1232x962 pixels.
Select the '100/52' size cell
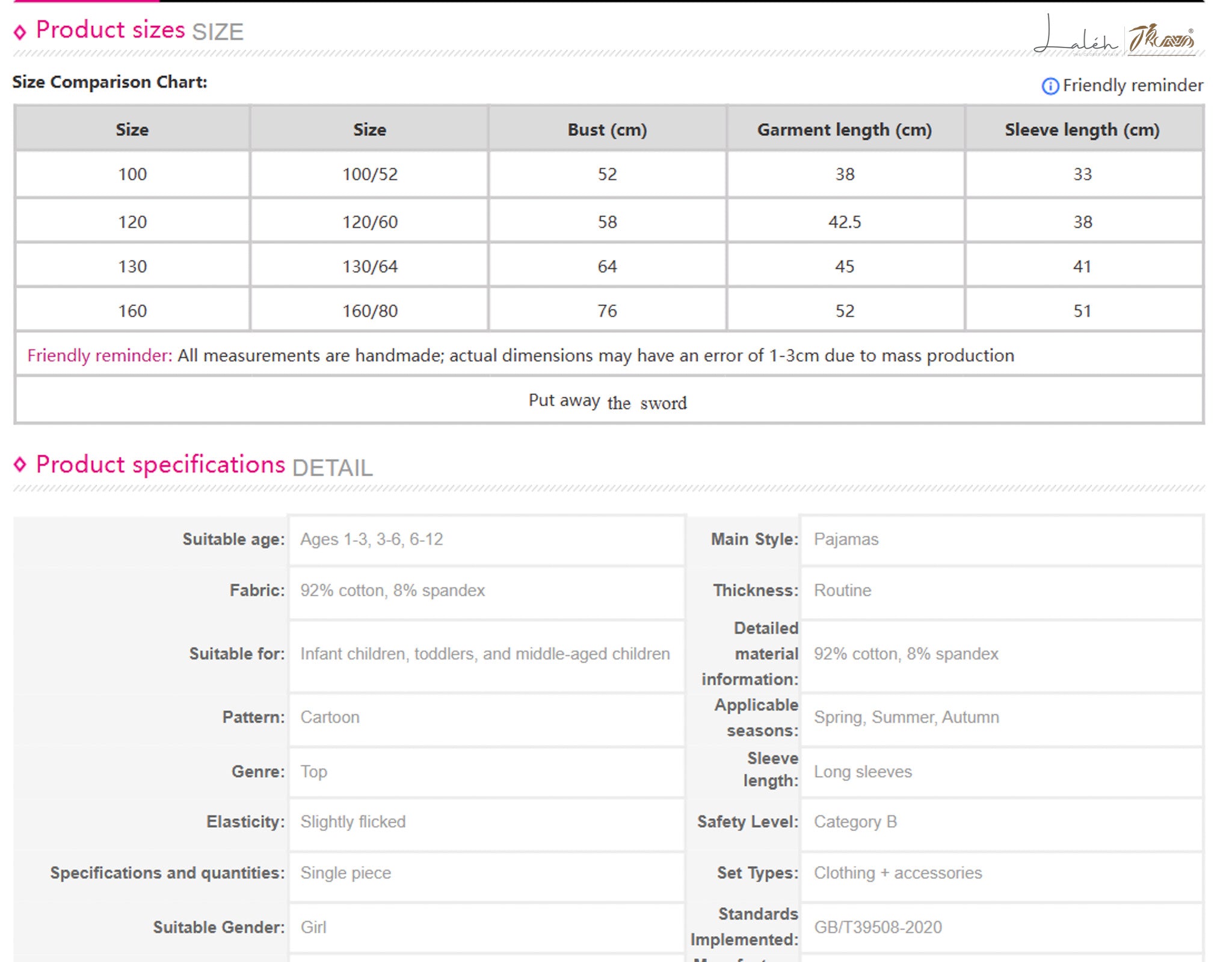[370, 174]
